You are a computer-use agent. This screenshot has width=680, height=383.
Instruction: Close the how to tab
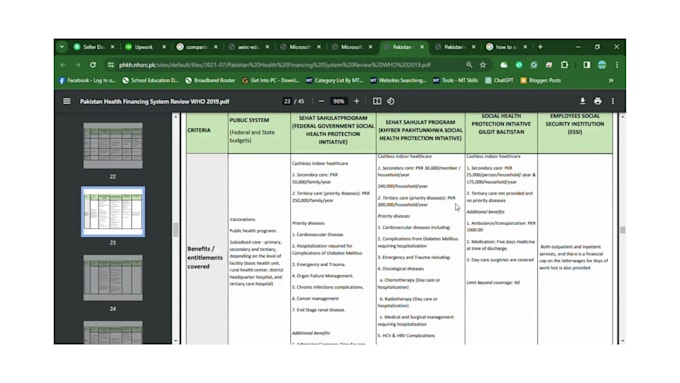point(525,47)
